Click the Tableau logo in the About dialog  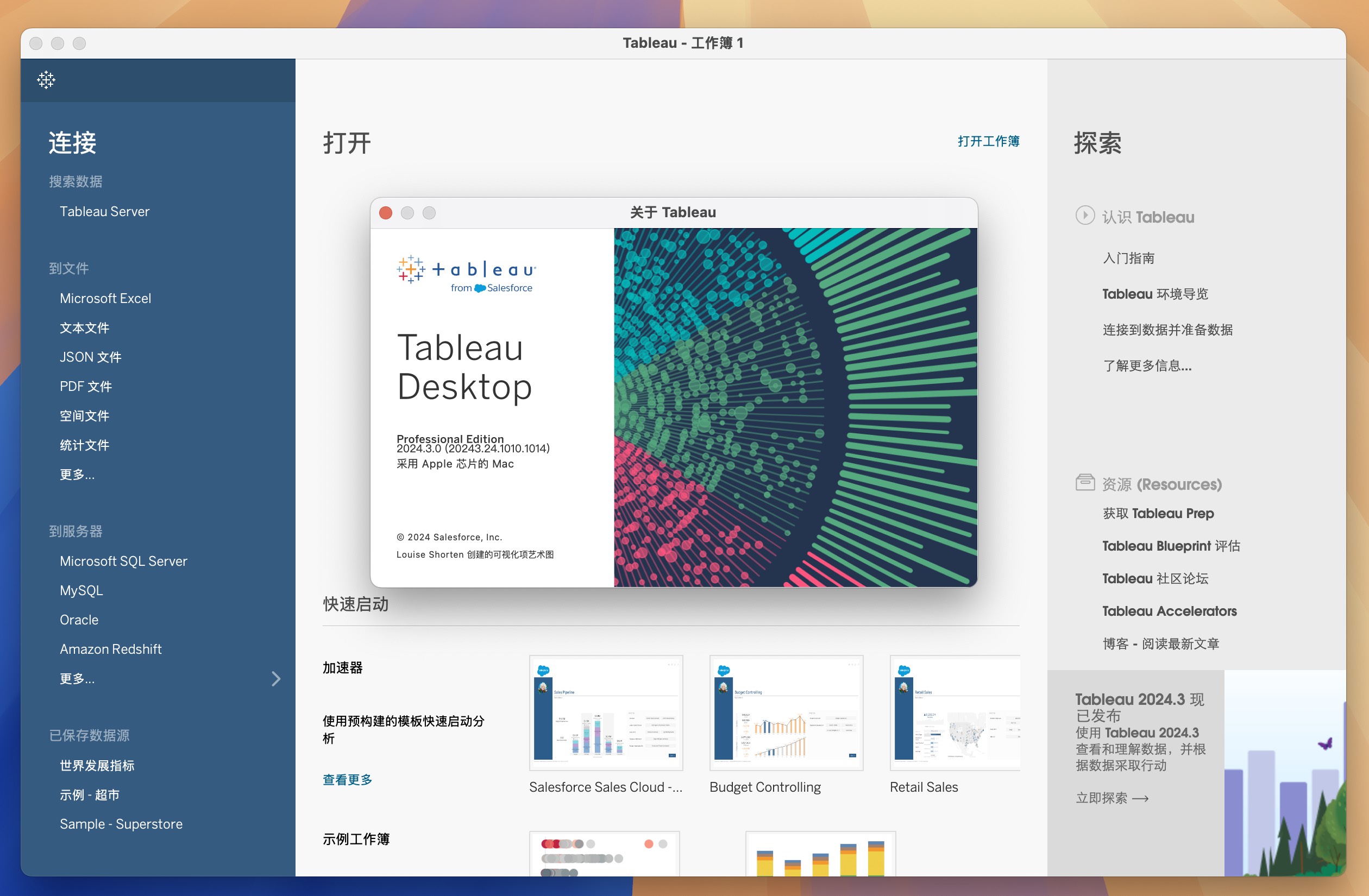467,274
